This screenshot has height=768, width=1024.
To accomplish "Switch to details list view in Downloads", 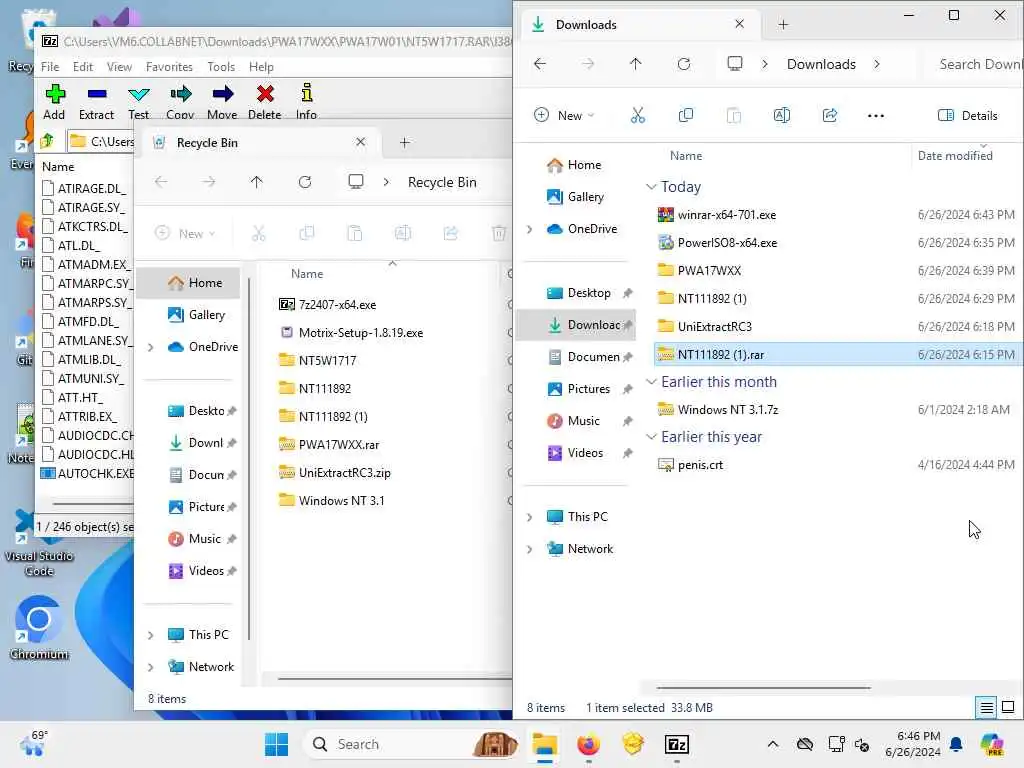I will point(986,707).
